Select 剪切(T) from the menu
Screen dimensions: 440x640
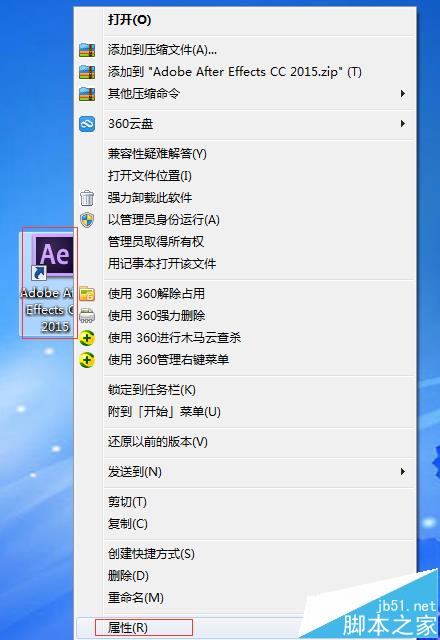(245, 502)
